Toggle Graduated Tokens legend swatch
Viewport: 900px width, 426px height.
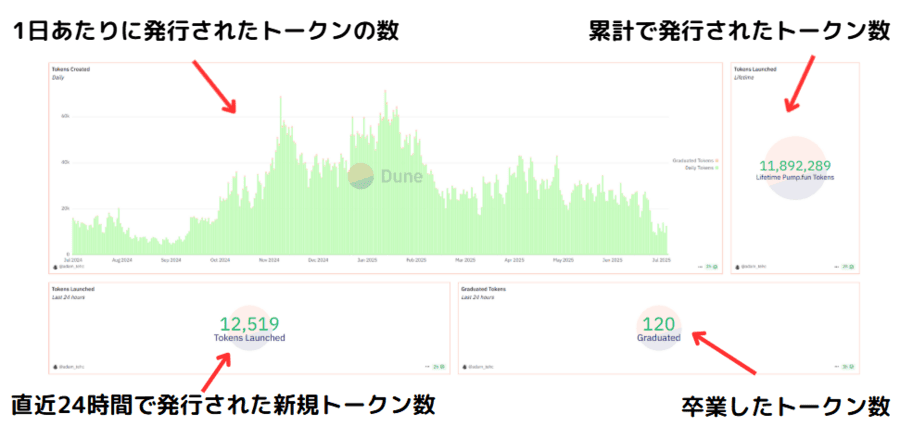(717, 160)
